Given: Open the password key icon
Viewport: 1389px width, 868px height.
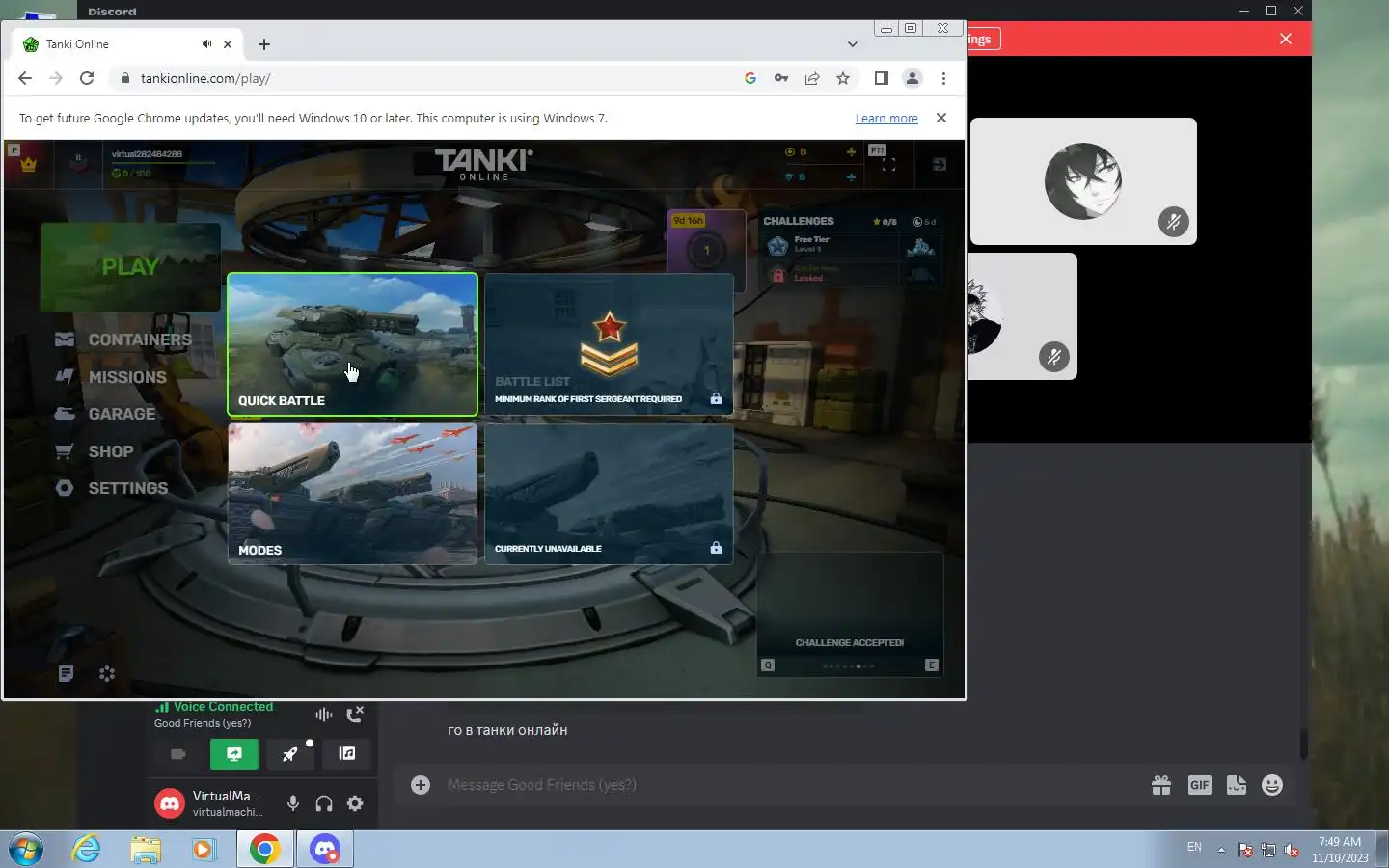Looking at the screenshot, I should click(x=781, y=78).
